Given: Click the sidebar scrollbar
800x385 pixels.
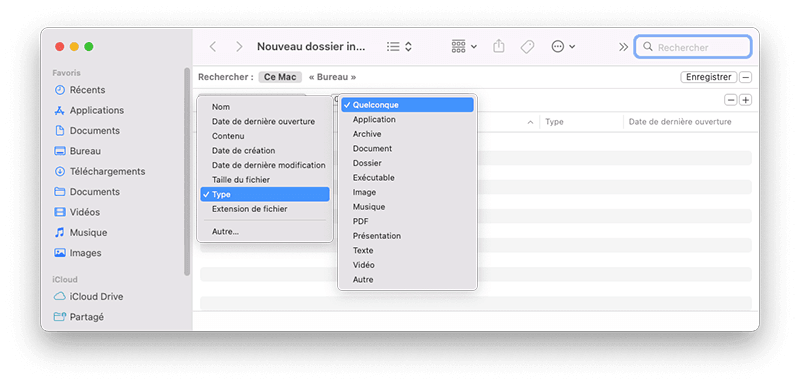Looking at the screenshot, I should click(187, 171).
